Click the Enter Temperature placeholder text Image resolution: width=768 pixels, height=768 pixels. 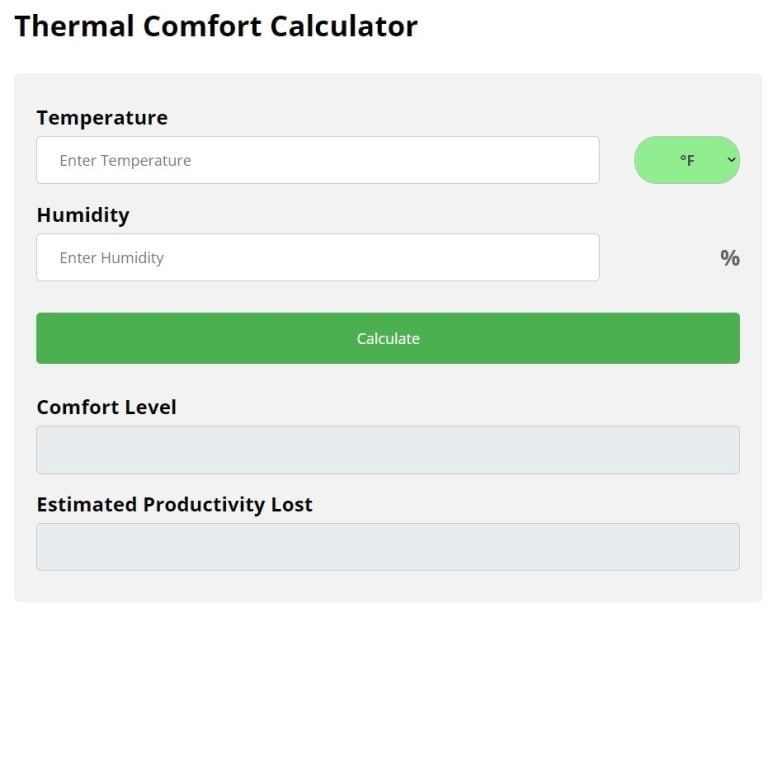tap(125, 160)
